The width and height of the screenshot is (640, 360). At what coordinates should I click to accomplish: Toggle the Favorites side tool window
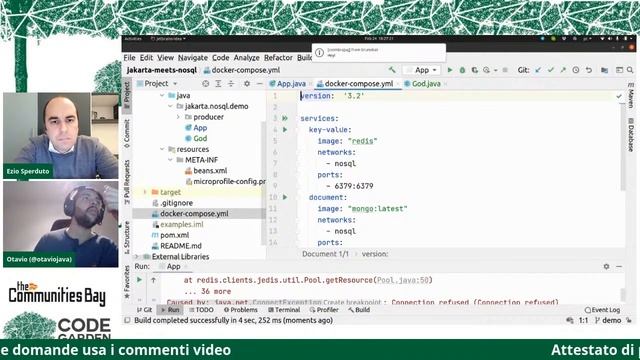click(127, 282)
